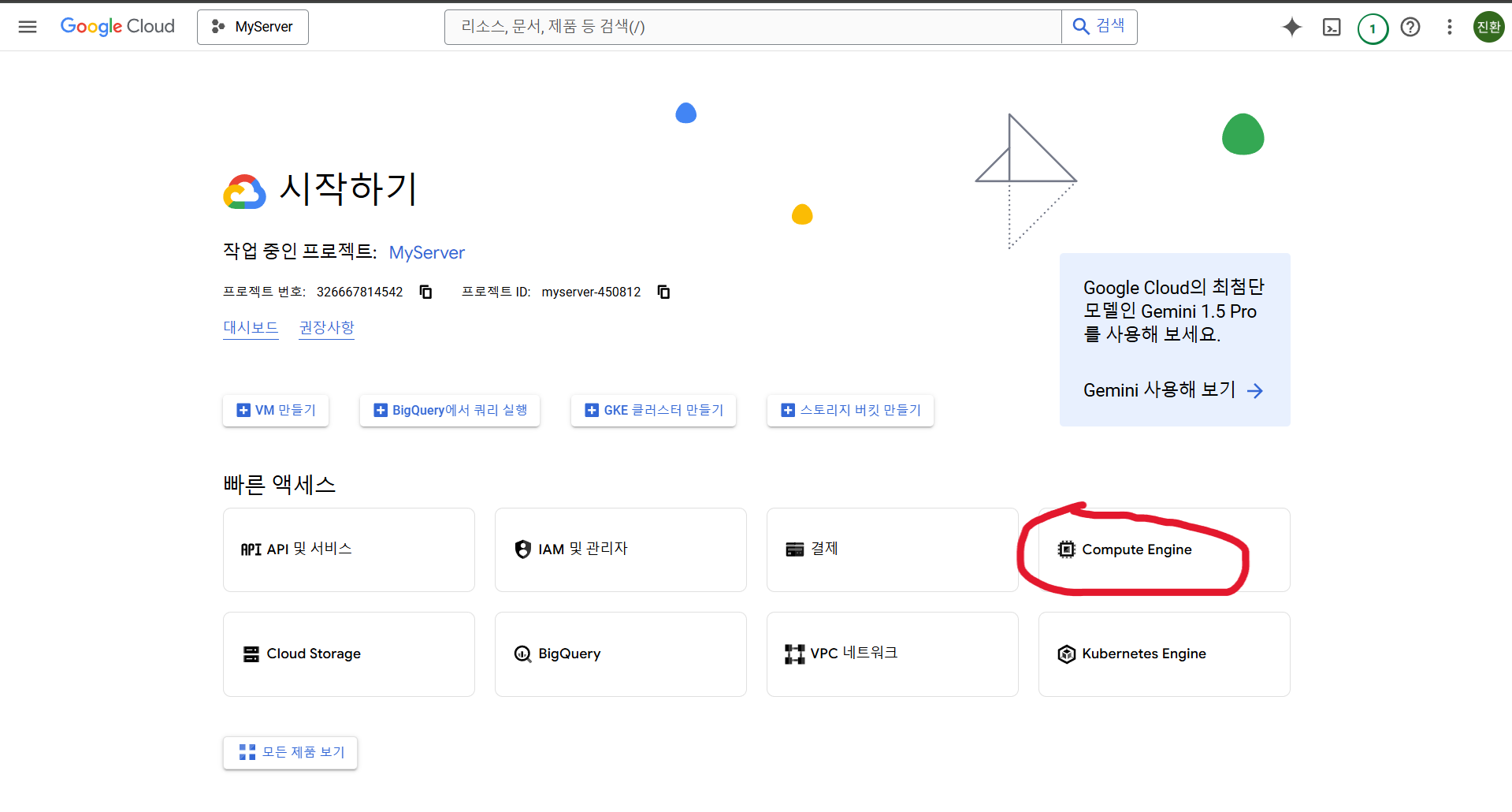
Task: Follow the Gemini 사용해 보기 link
Action: coord(1172,390)
